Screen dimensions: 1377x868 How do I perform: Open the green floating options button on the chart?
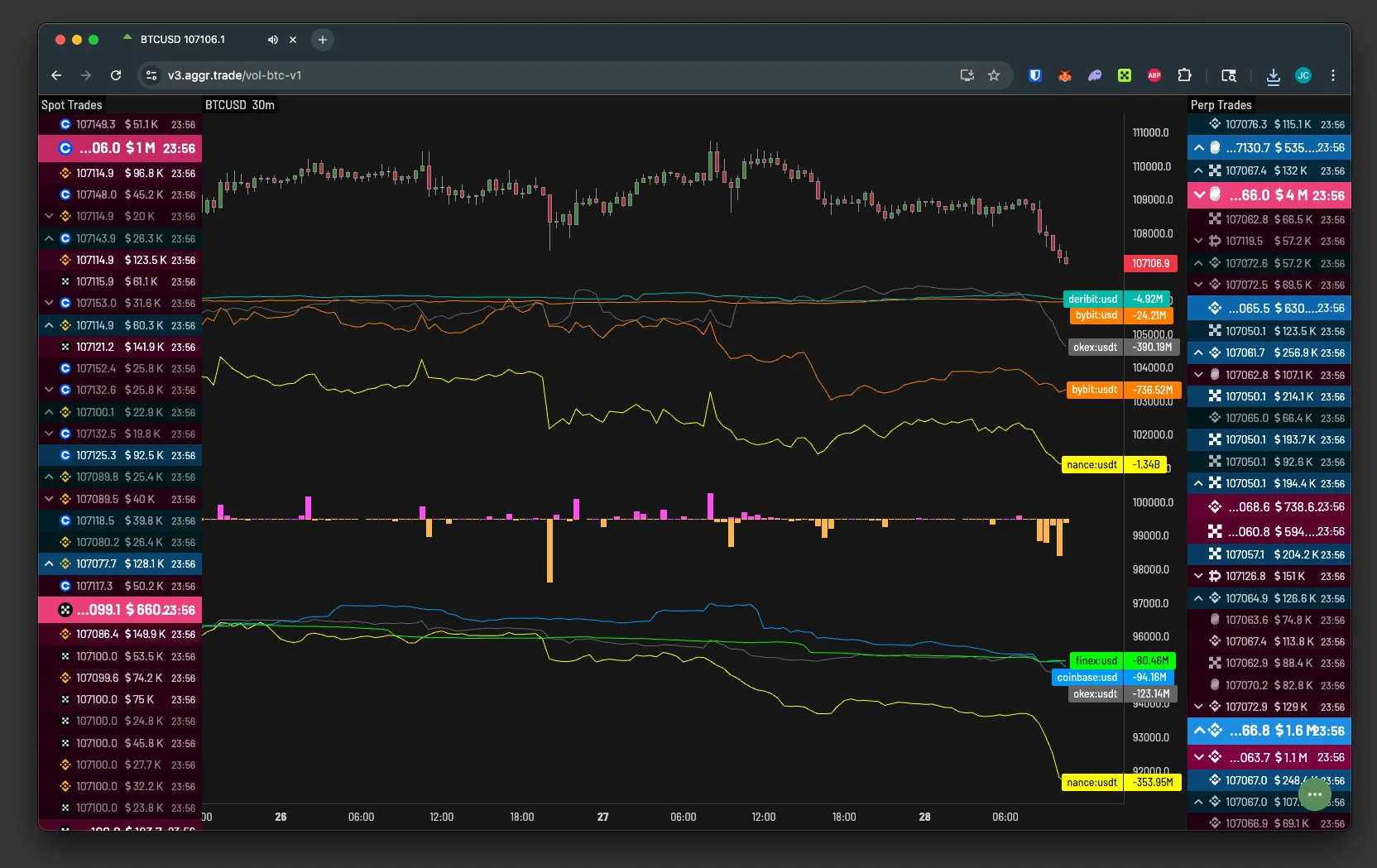click(x=1313, y=794)
